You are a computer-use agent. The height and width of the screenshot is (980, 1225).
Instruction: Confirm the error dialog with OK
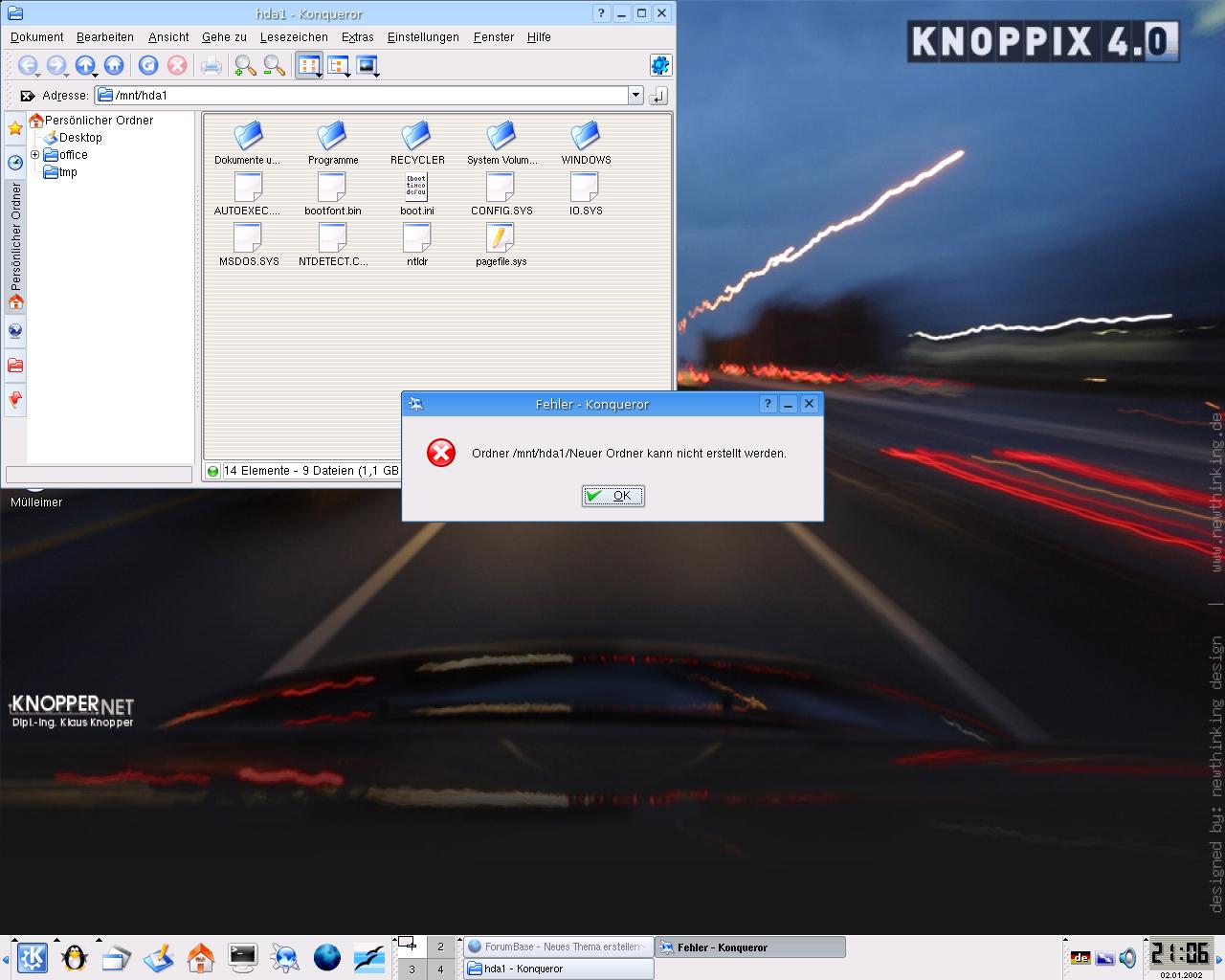coord(612,496)
